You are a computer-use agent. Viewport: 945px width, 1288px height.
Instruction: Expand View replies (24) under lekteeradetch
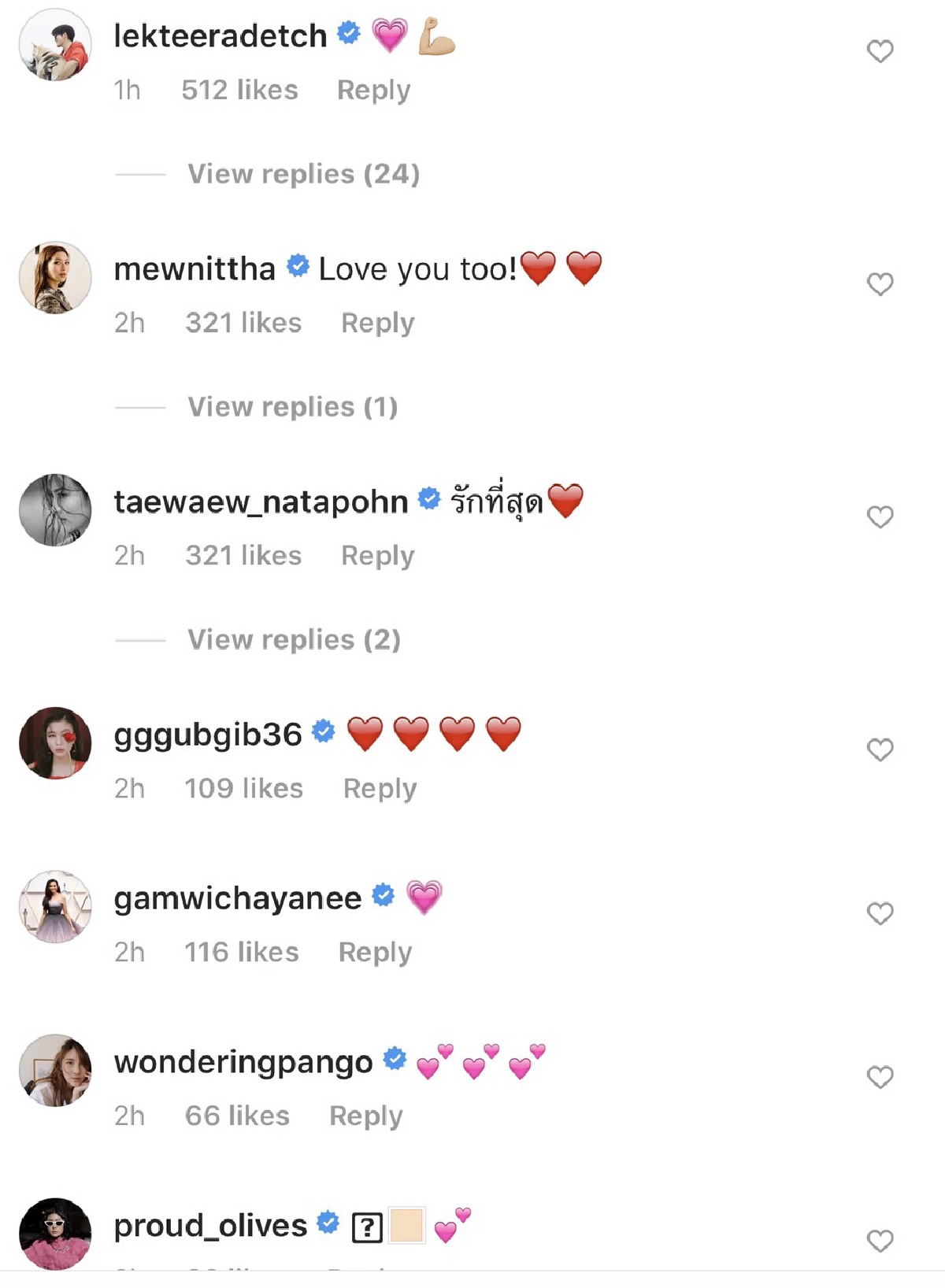[303, 174]
